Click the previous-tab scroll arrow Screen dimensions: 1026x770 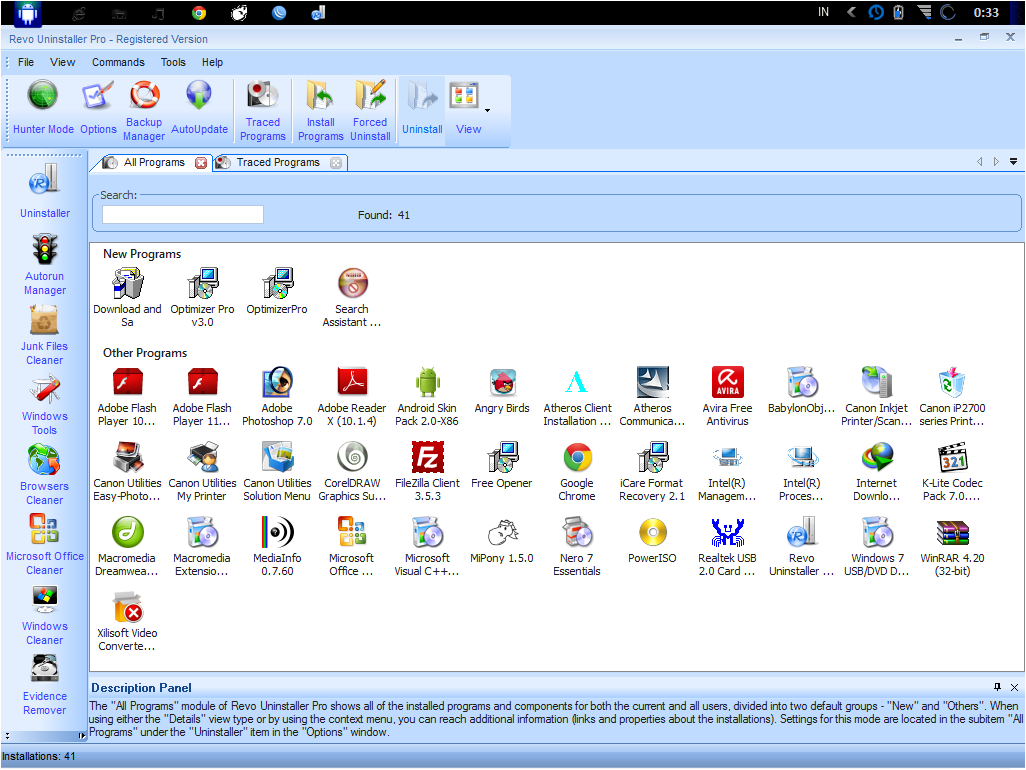click(x=980, y=162)
